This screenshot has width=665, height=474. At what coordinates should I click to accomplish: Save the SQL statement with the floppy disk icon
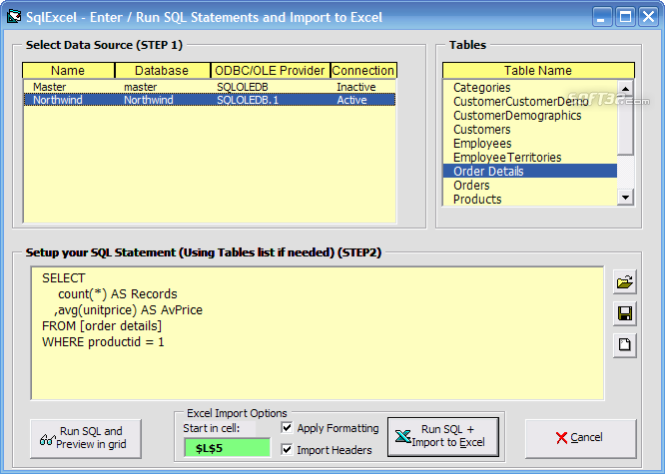coord(624,314)
